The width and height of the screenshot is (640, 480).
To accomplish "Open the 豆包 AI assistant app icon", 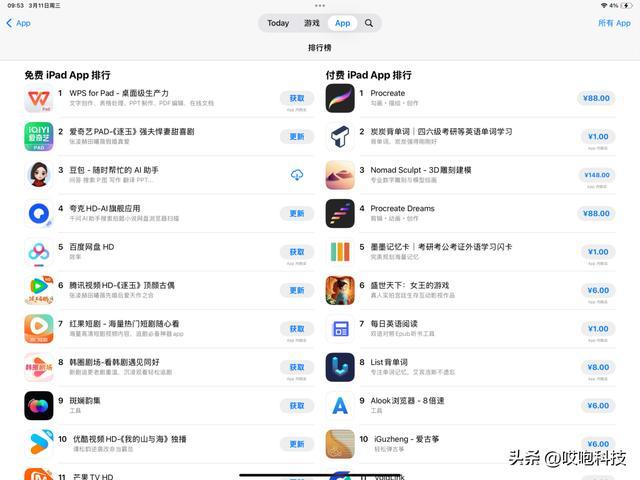I will pyautogui.click(x=39, y=175).
